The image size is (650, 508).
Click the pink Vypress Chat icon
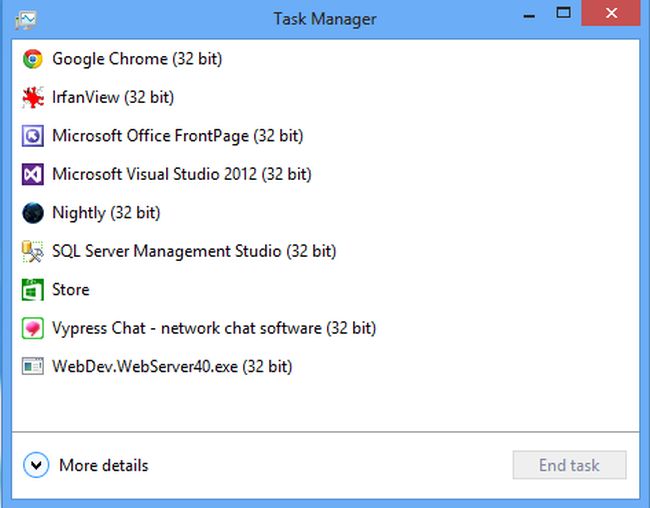33,328
